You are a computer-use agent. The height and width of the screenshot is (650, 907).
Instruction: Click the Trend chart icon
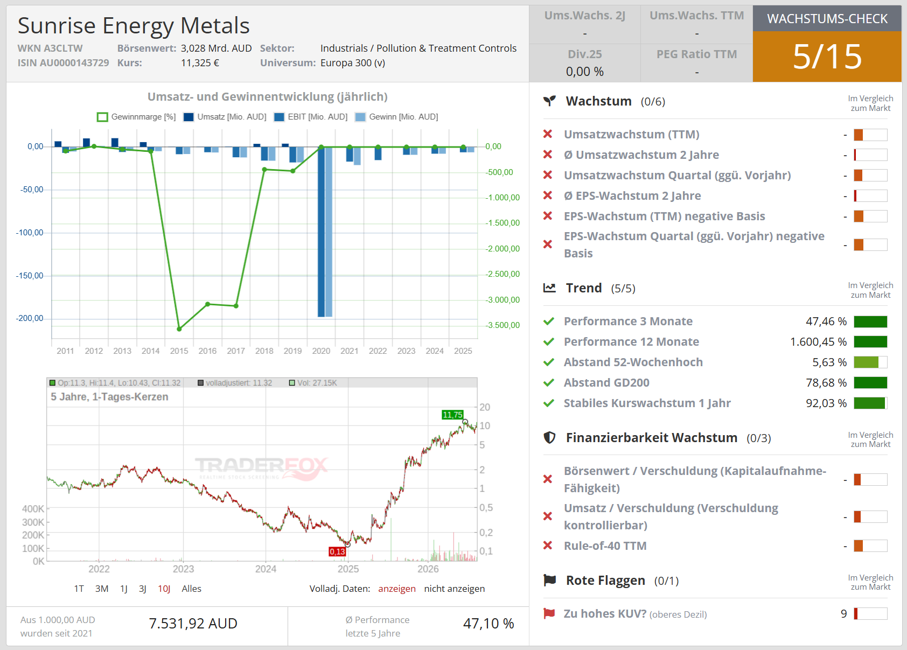tap(550, 288)
